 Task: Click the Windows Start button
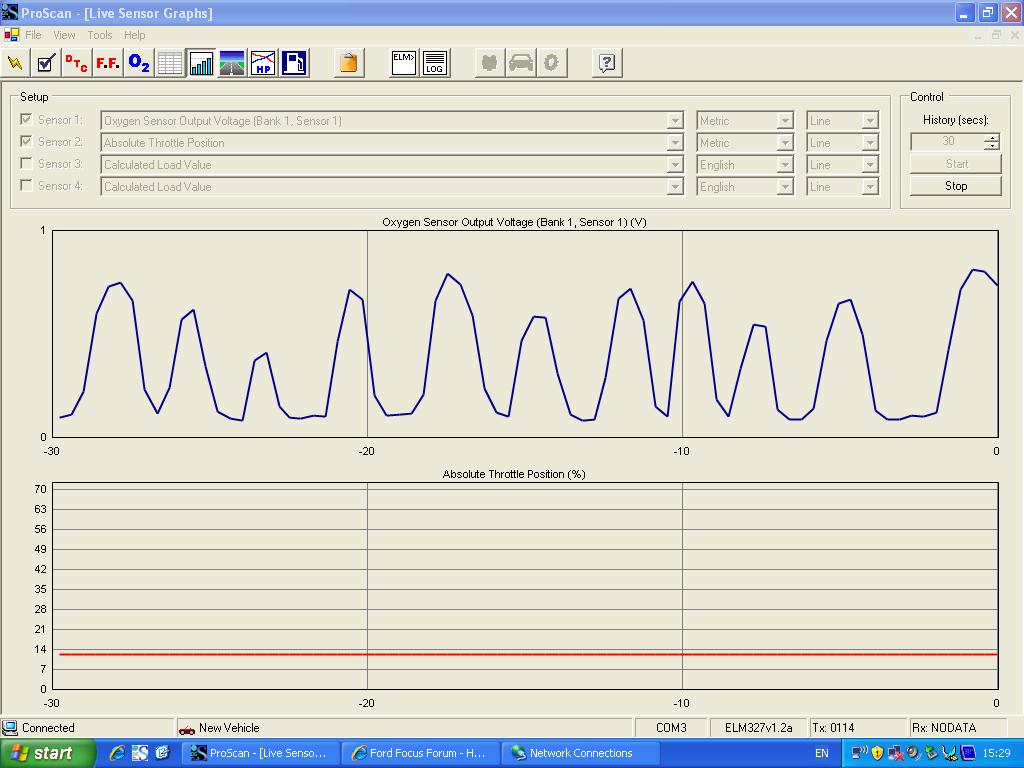click(47, 753)
